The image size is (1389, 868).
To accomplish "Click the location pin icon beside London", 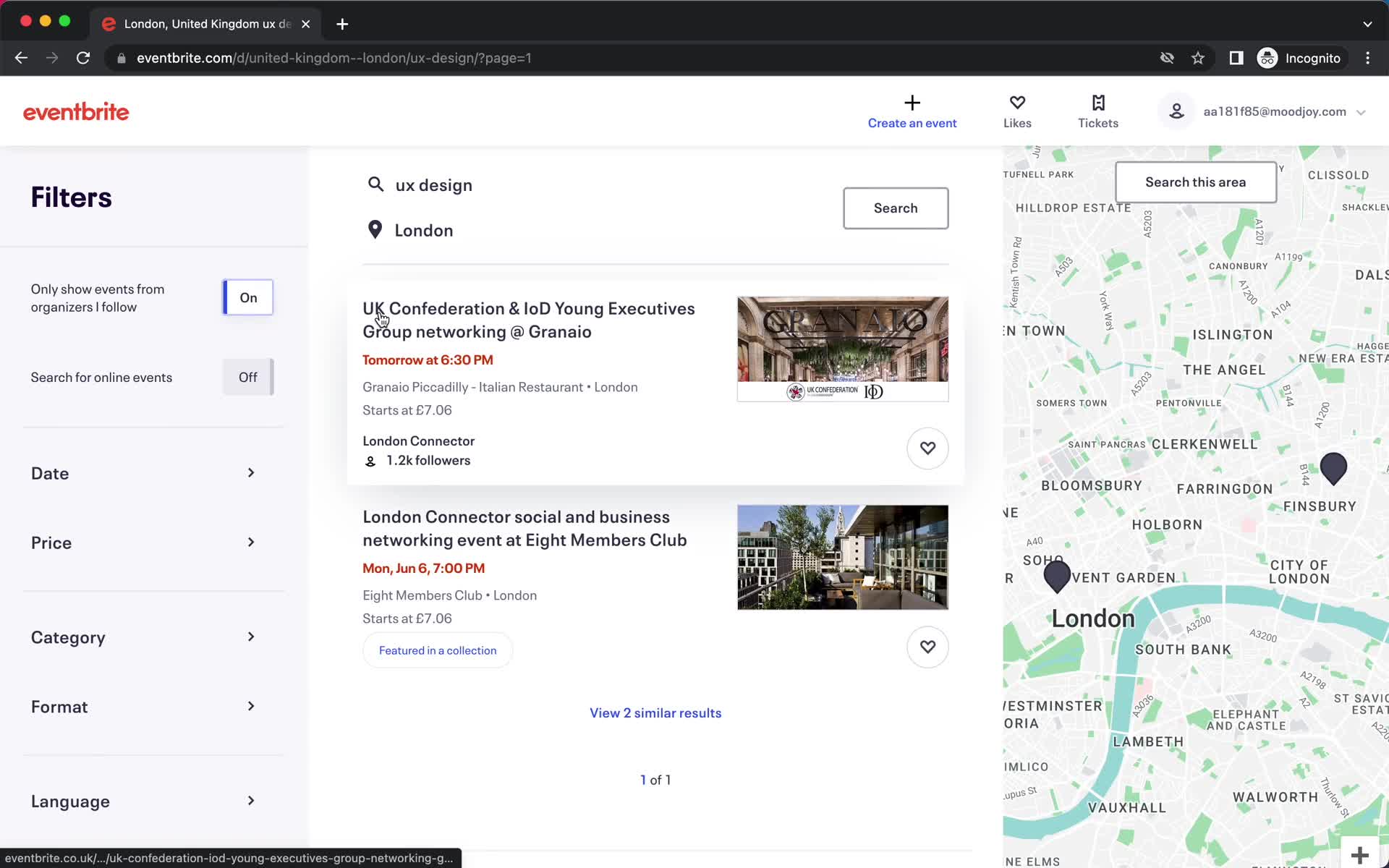I will click(375, 230).
